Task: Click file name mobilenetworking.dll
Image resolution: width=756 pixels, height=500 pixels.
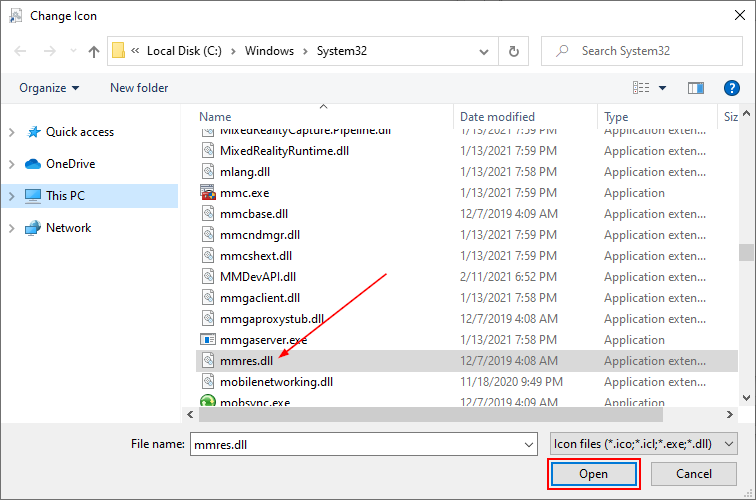Action: [x=276, y=382]
